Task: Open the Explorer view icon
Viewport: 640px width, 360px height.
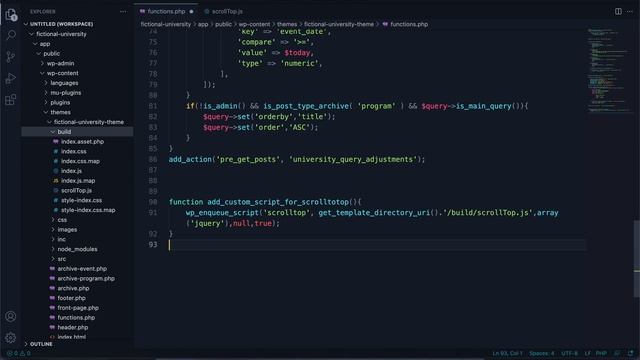Action: (11, 15)
